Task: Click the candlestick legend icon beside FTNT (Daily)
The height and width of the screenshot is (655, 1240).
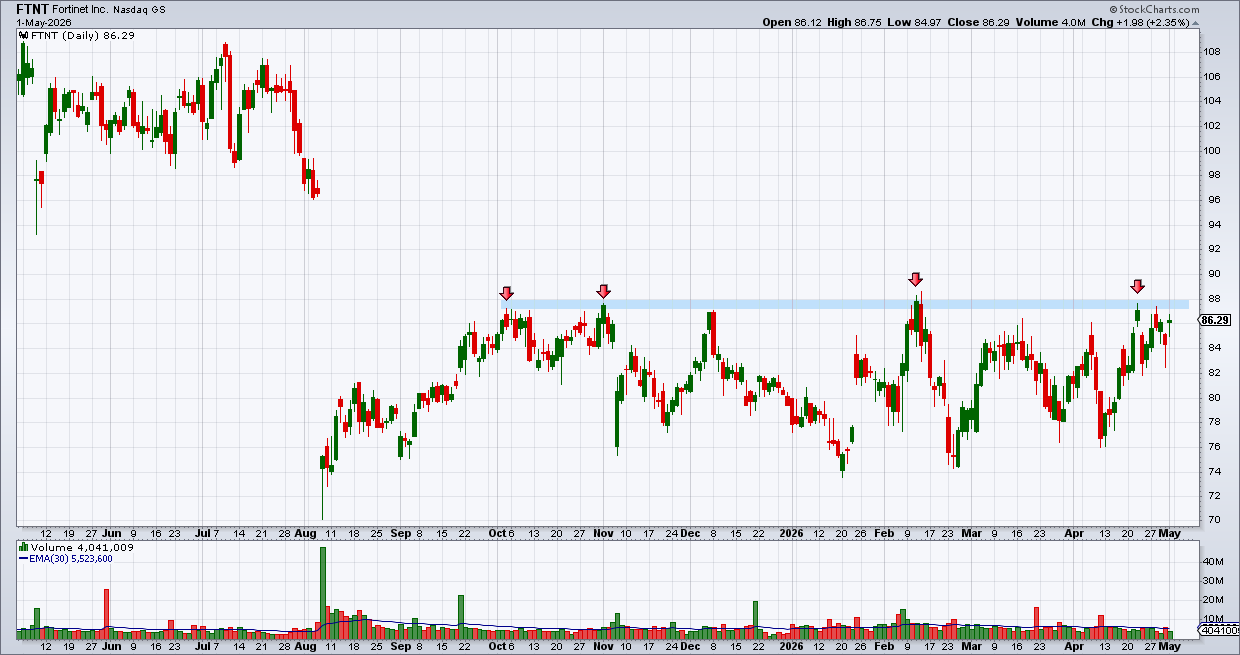Action: (x=22, y=35)
